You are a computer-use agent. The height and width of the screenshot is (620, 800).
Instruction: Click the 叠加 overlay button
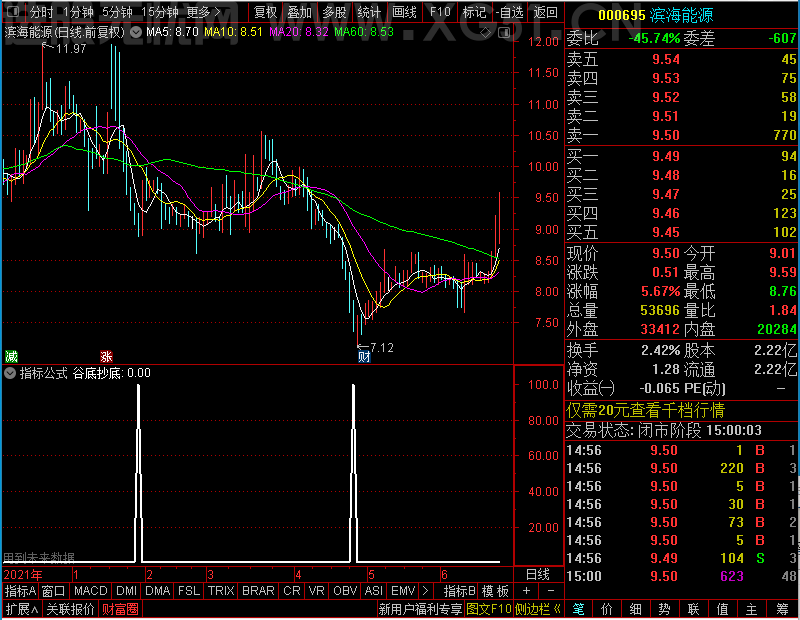(x=299, y=12)
